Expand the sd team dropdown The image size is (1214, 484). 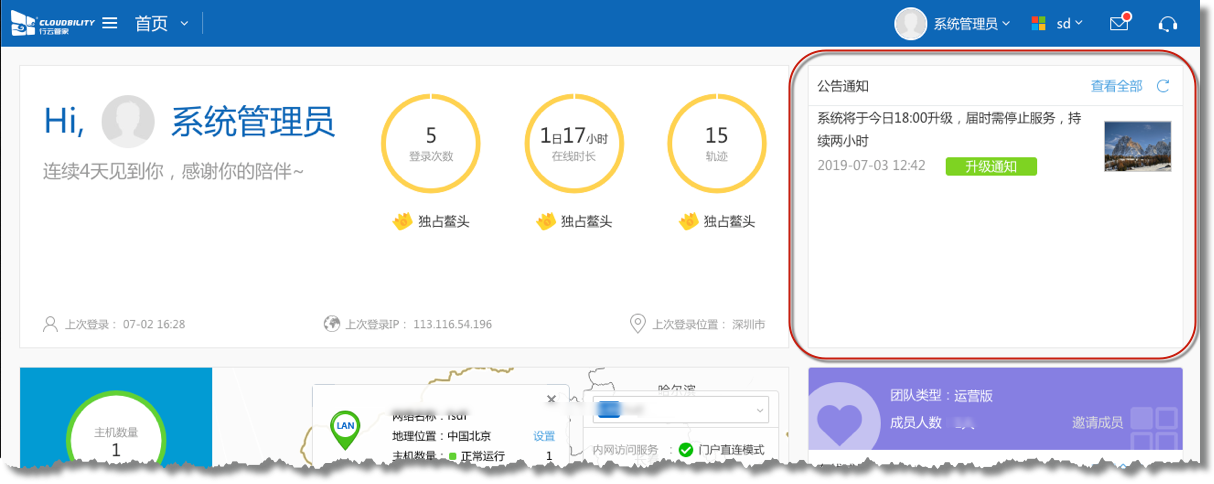click(x=1069, y=23)
